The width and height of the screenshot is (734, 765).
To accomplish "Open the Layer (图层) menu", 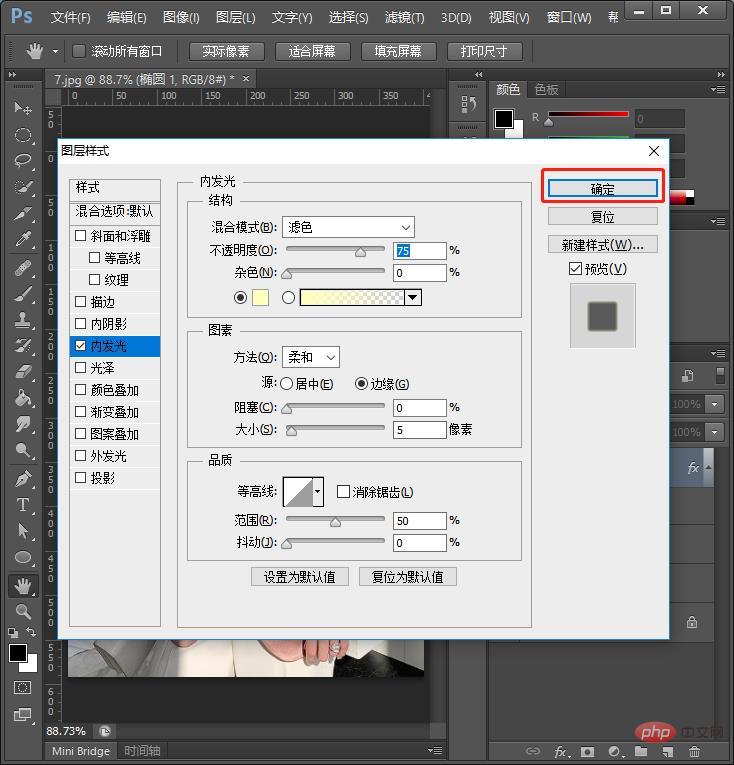I will (236, 18).
